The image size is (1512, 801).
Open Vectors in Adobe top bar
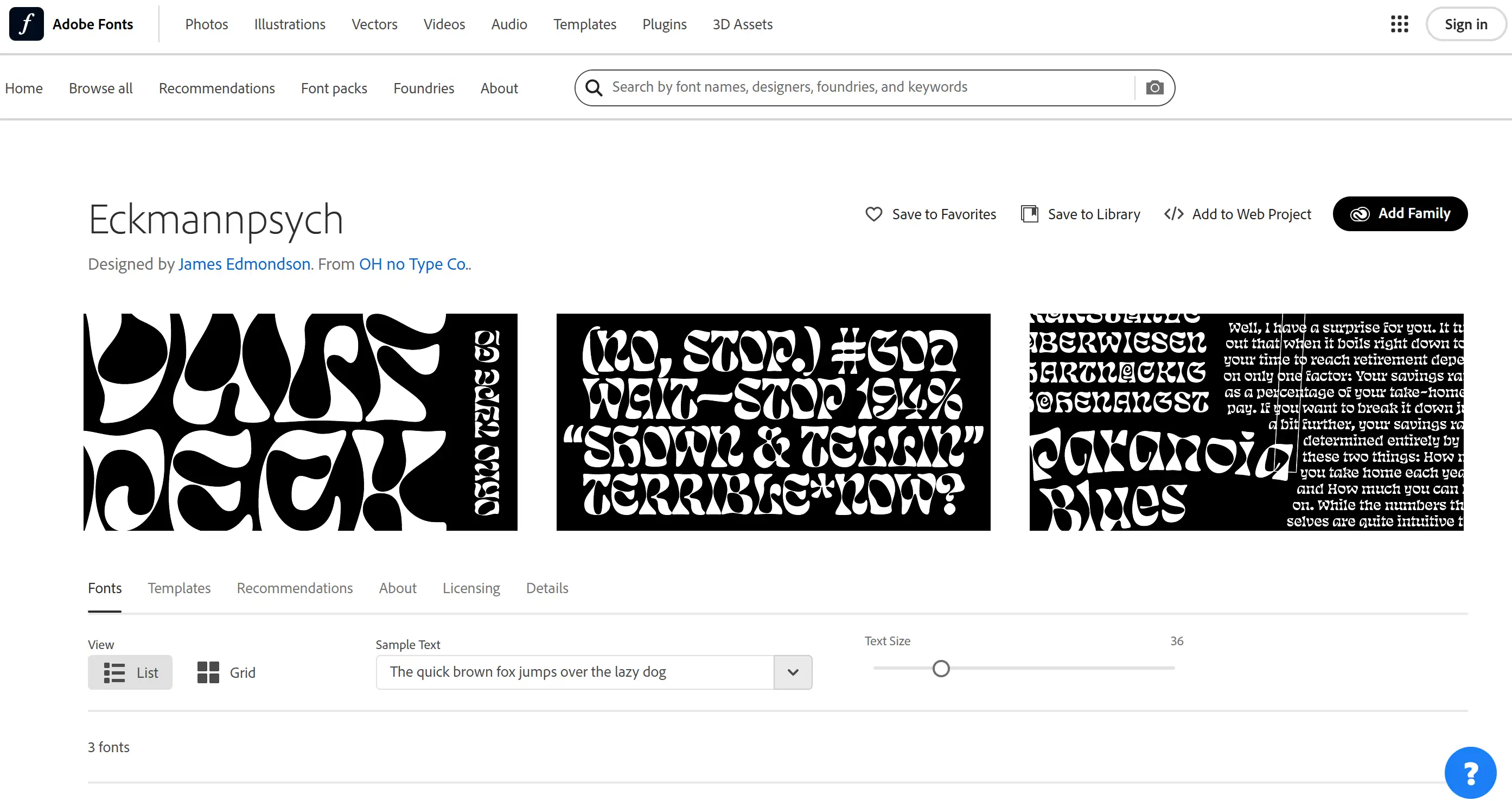(x=374, y=24)
